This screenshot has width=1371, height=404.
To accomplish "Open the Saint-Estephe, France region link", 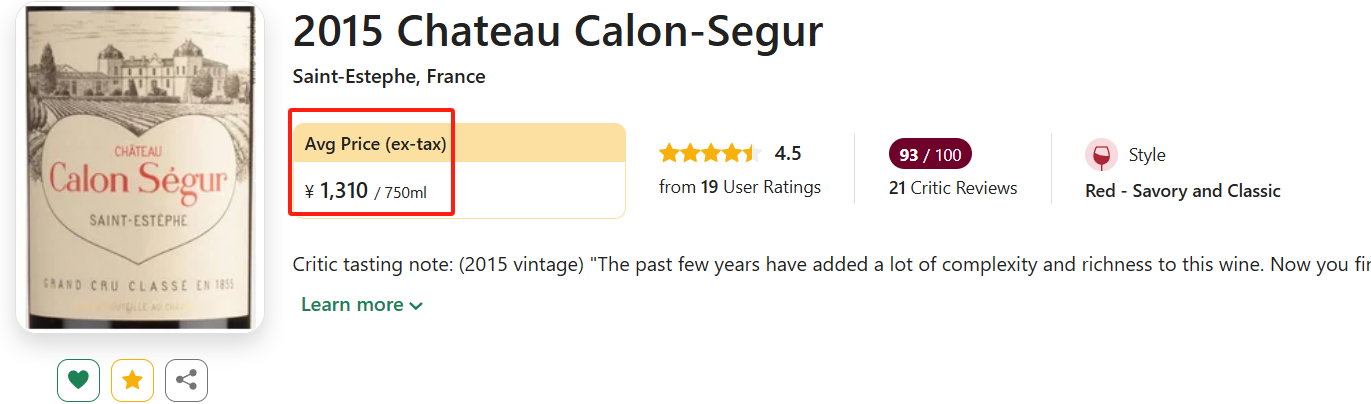I will [x=389, y=77].
